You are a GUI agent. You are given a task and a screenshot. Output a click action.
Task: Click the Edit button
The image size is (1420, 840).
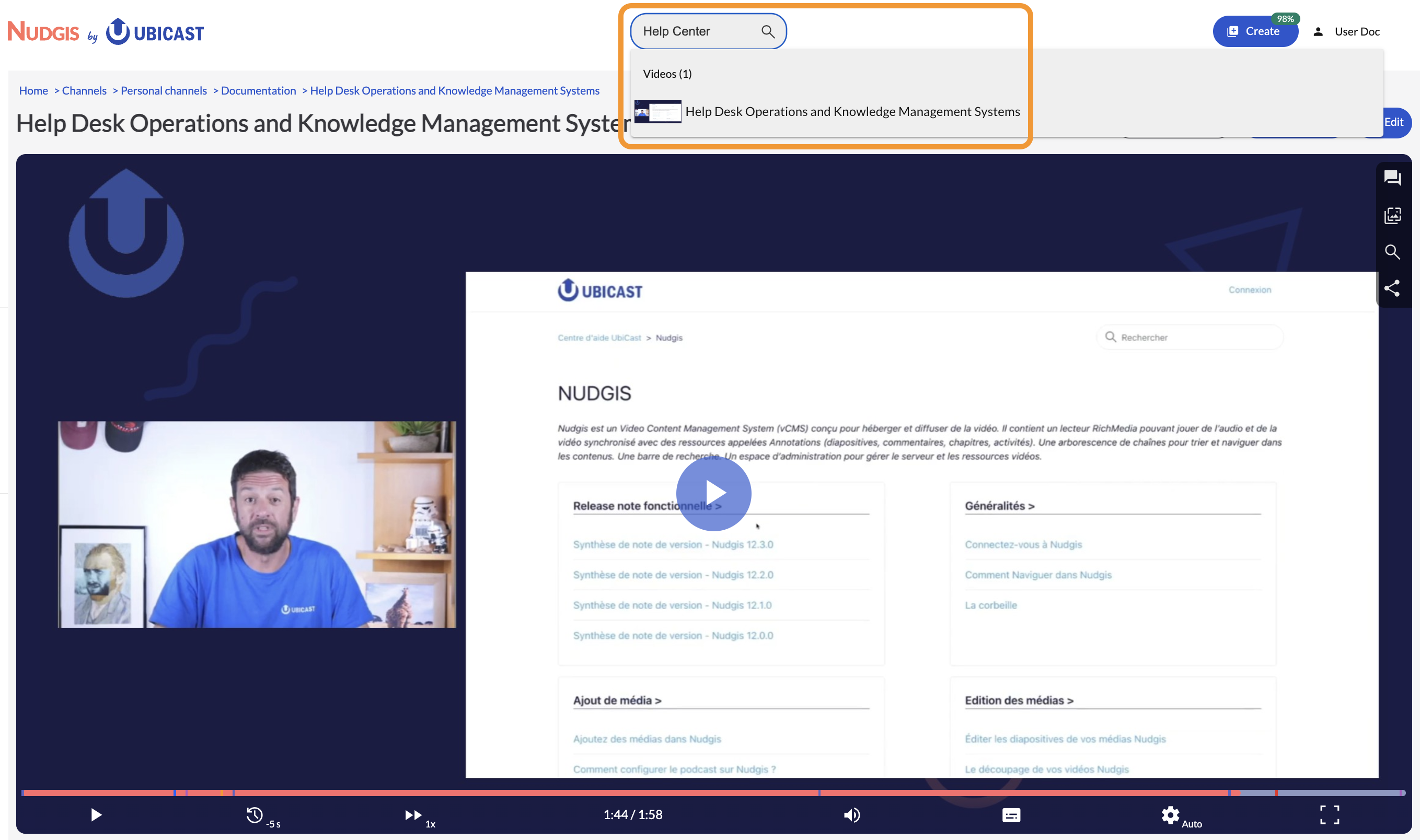click(1393, 122)
